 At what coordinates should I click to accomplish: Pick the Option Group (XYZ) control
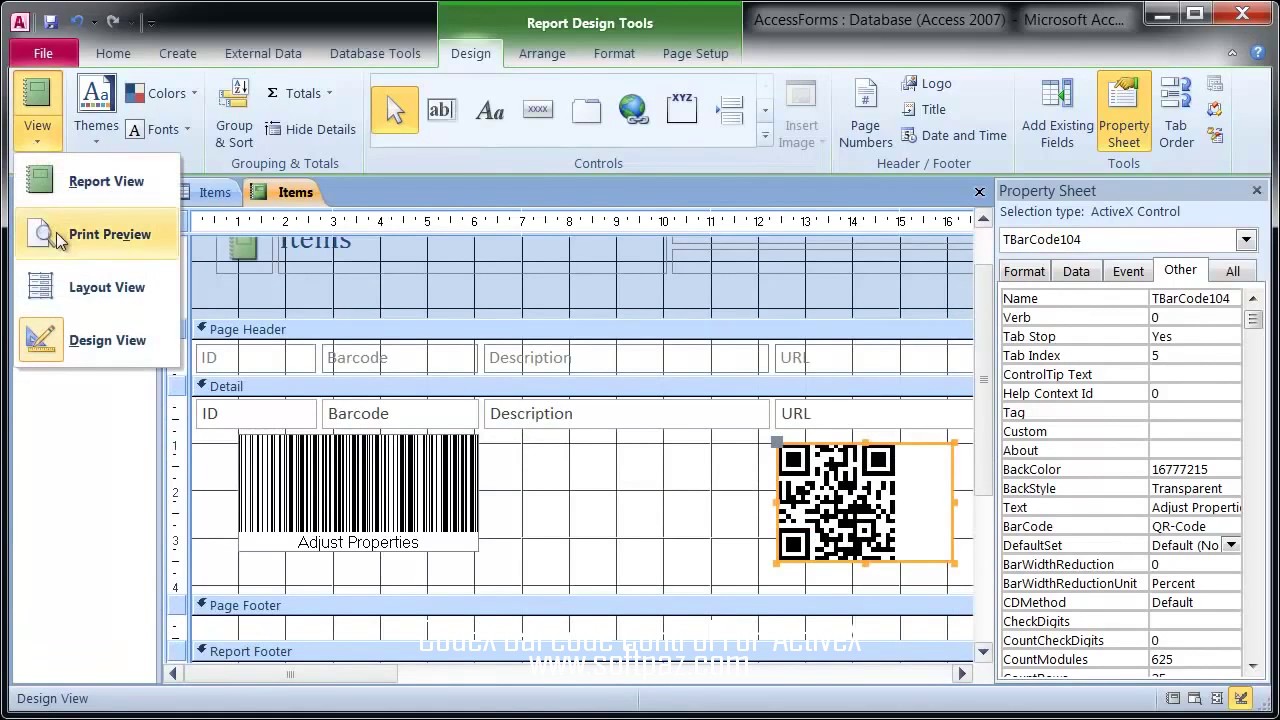681,110
